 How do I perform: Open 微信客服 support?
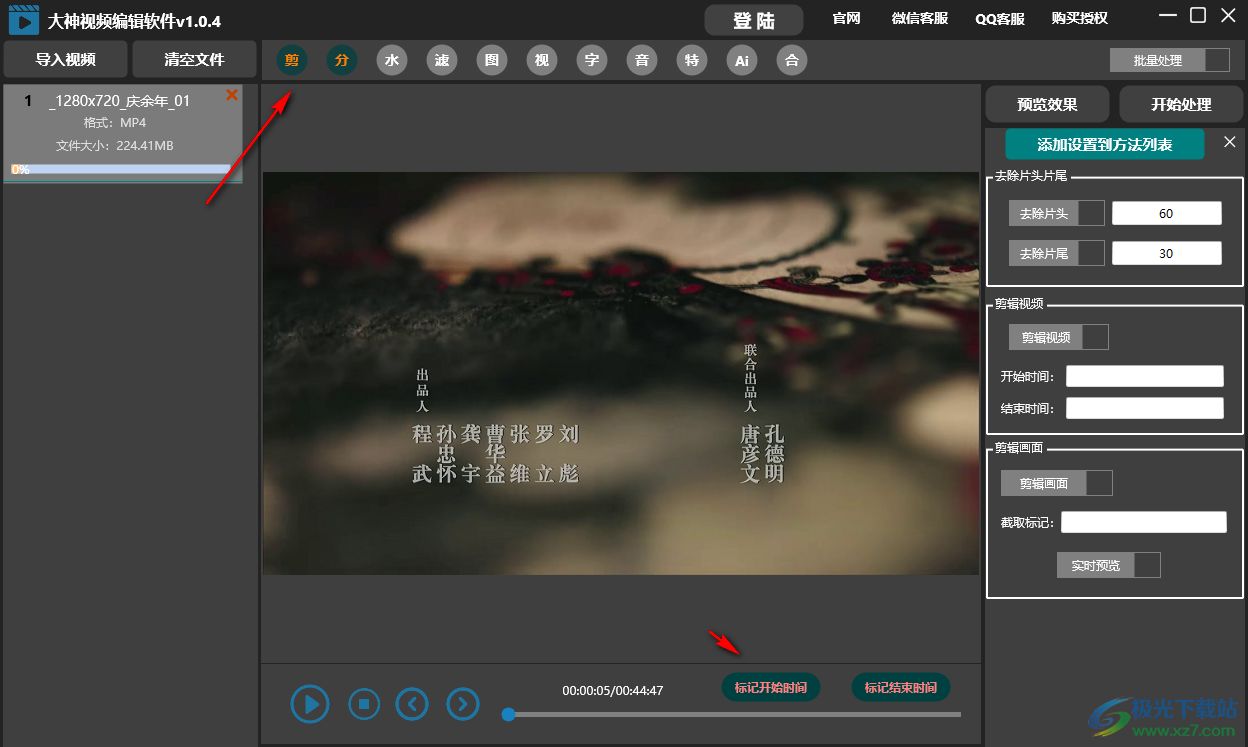(x=920, y=18)
